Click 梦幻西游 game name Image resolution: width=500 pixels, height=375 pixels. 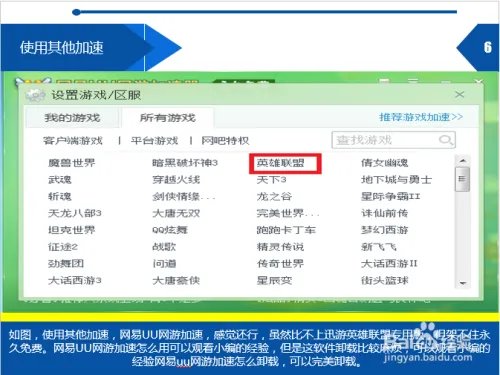pos(385,230)
